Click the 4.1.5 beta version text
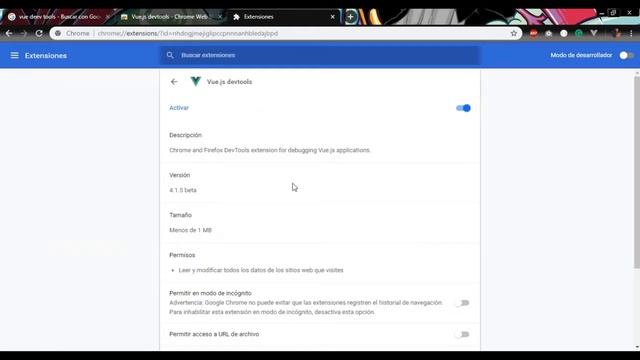The height and width of the screenshot is (360, 640). click(183, 190)
